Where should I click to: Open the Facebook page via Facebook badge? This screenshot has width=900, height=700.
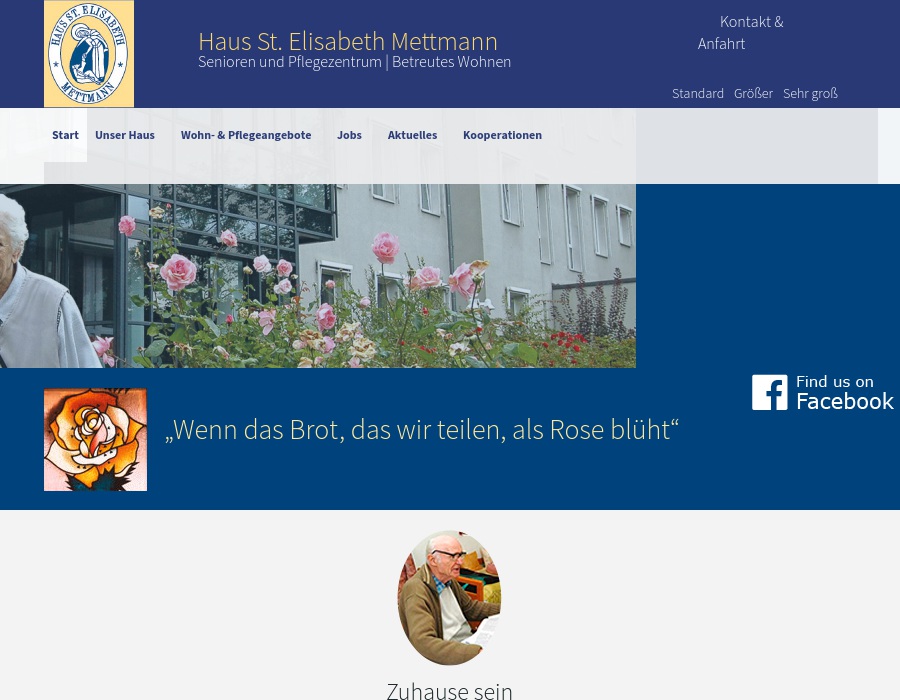point(822,392)
